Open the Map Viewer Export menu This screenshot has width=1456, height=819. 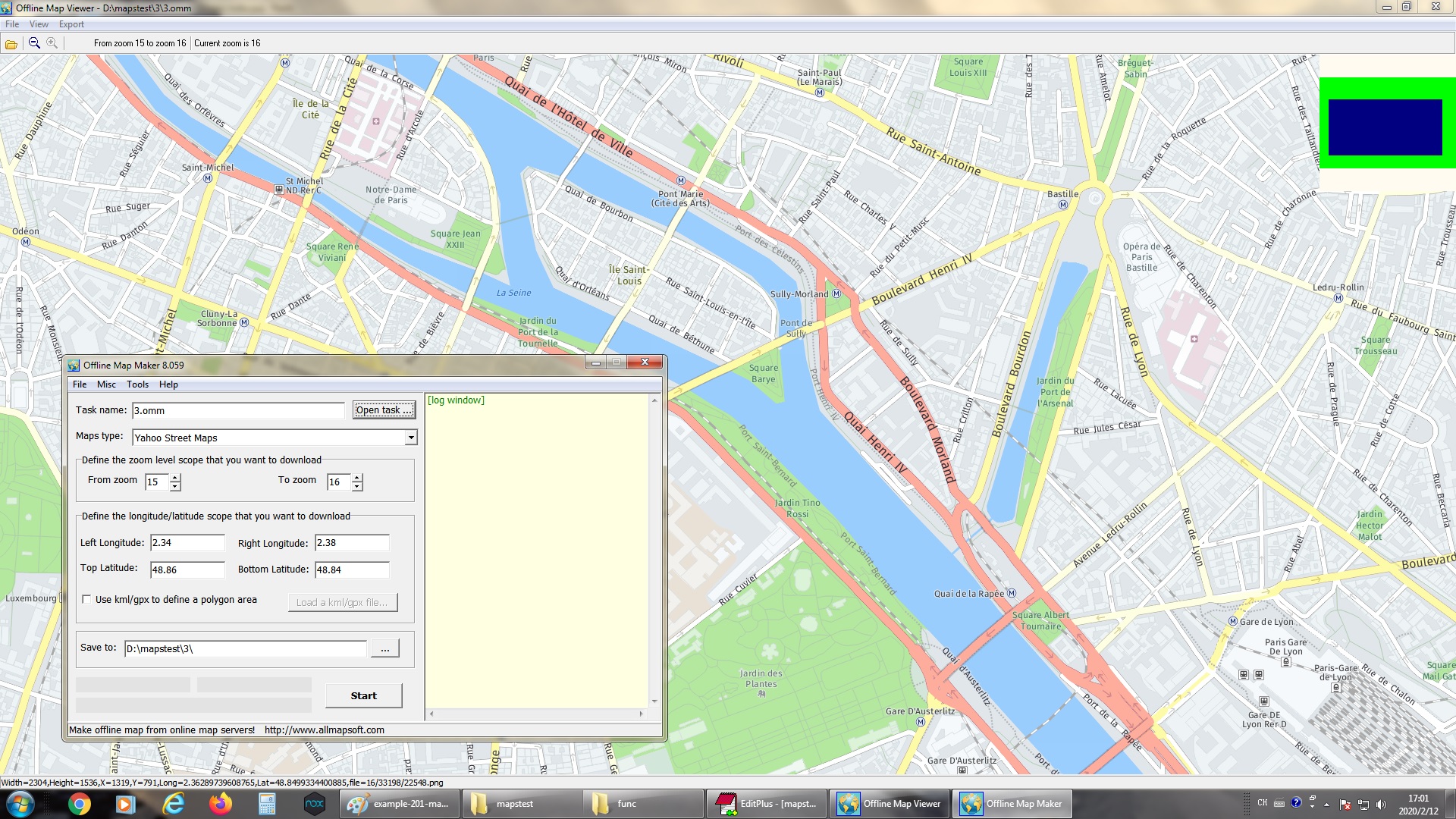(x=71, y=24)
